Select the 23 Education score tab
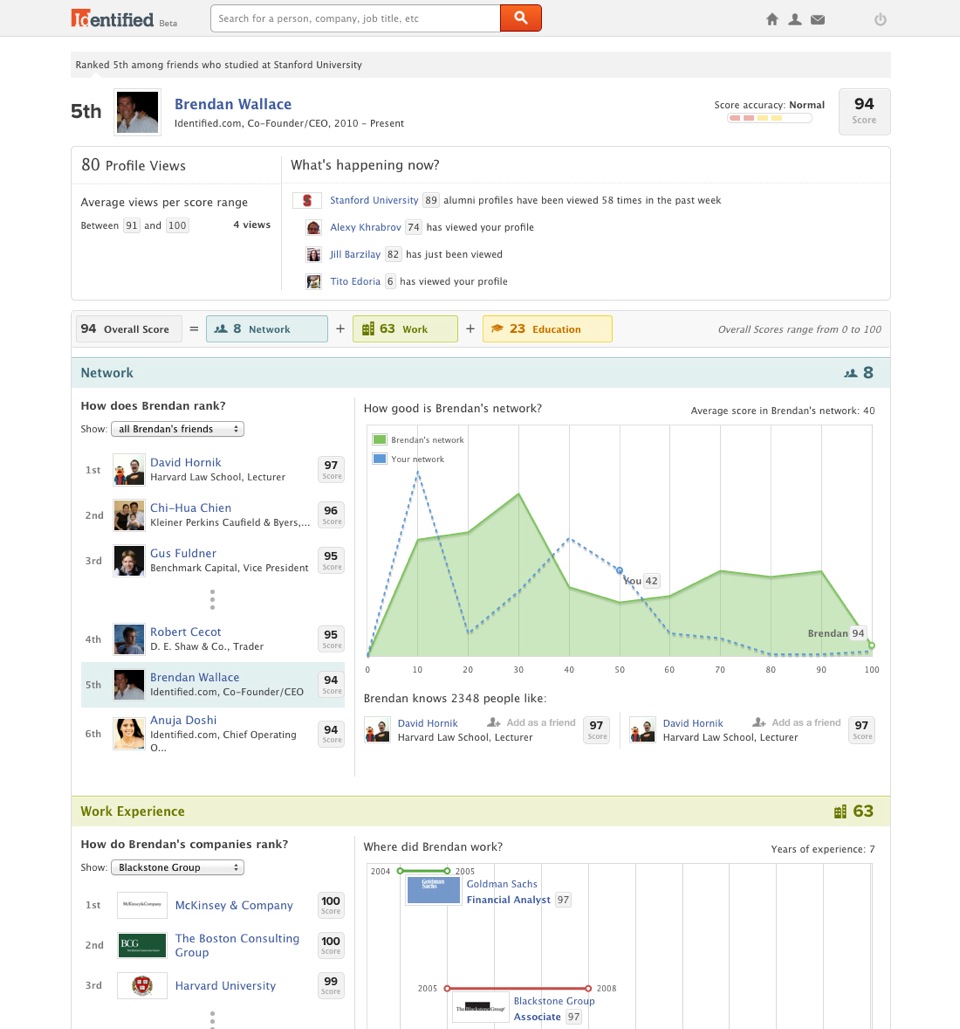This screenshot has height=1029, width=960. [x=547, y=329]
